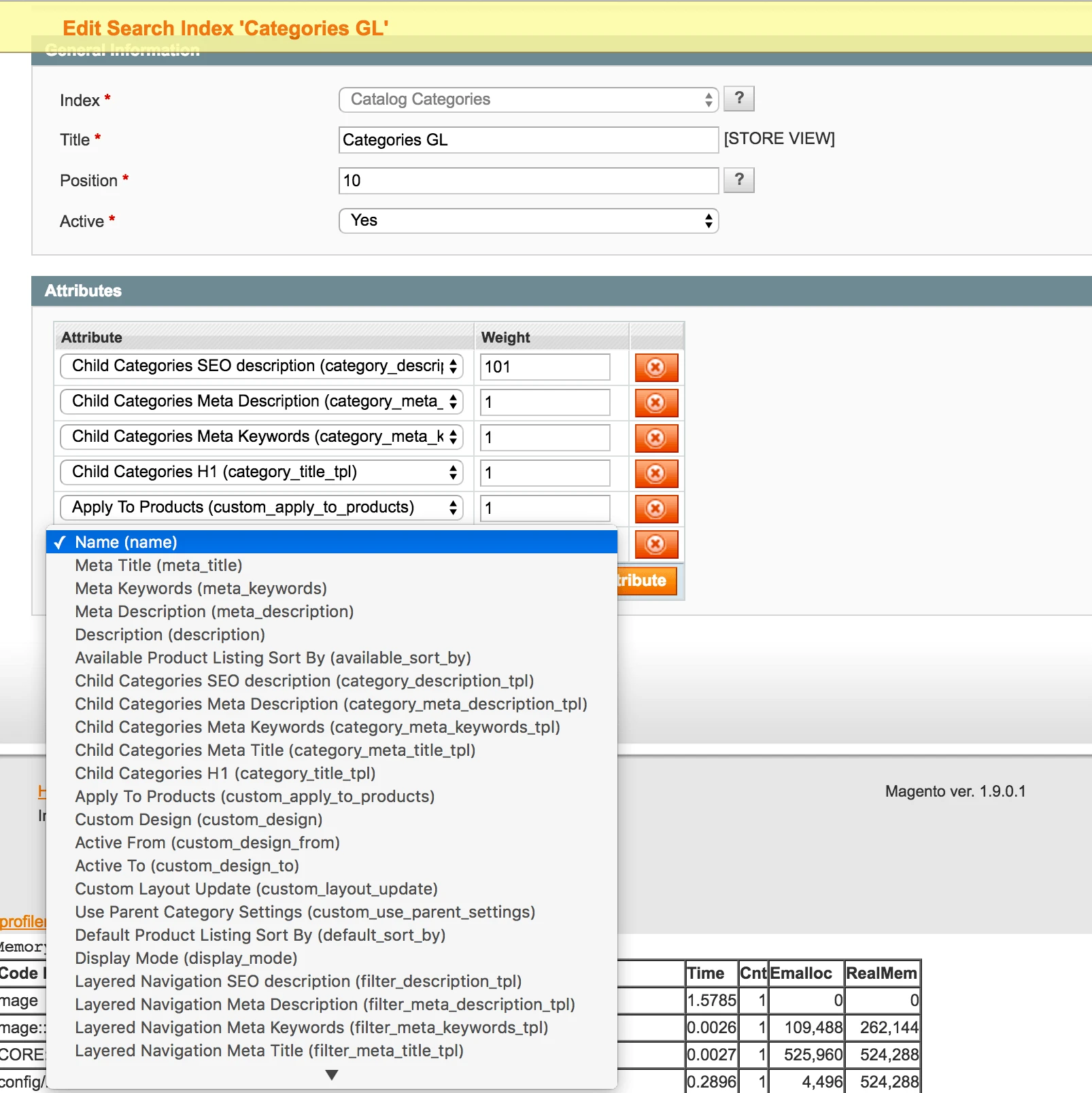This screenshot has width=1092, height=1093.
Task: Open the Active setting dropdown
Action: click(x=528, y=221)
